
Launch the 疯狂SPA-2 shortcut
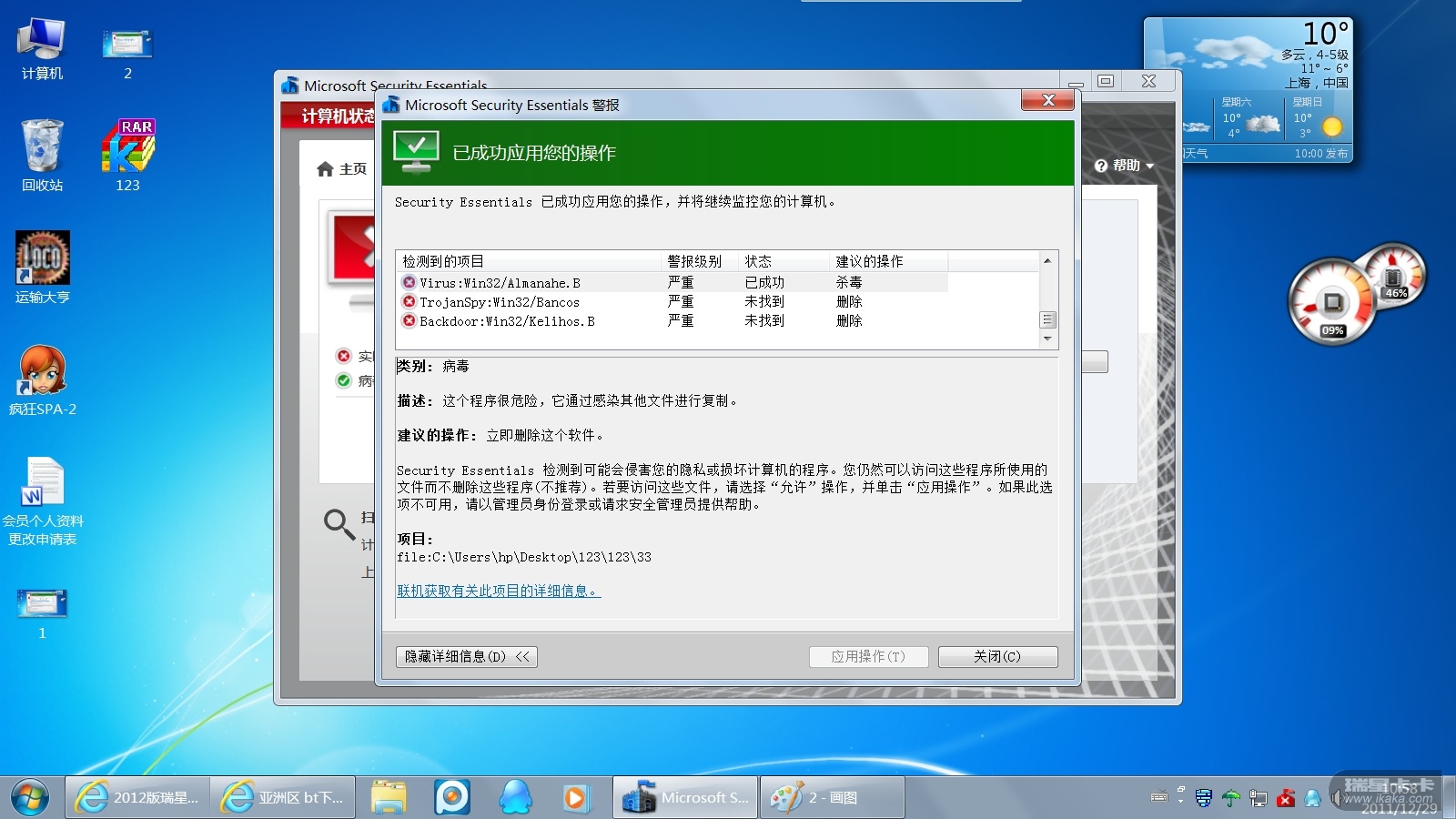[42, 380]
